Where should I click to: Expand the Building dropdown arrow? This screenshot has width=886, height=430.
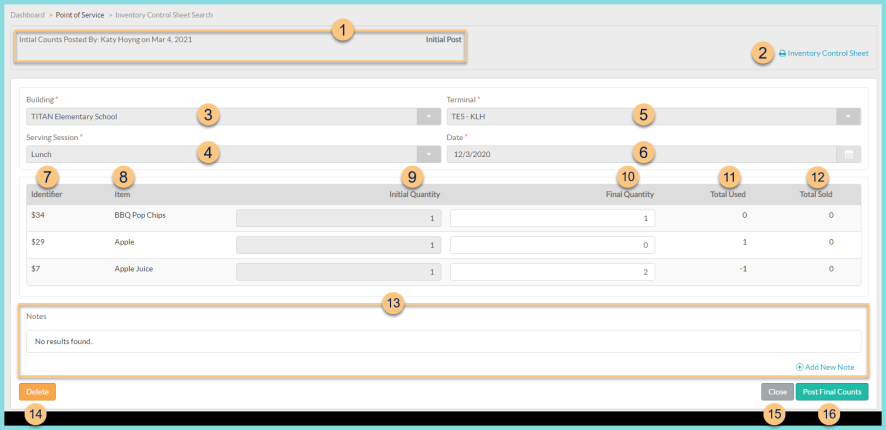[429, 117]
